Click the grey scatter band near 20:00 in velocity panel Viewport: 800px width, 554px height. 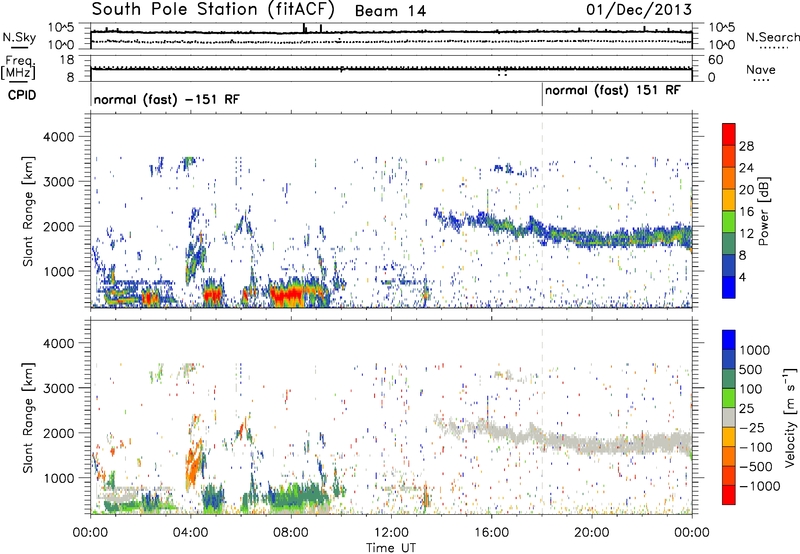[591, 444]
